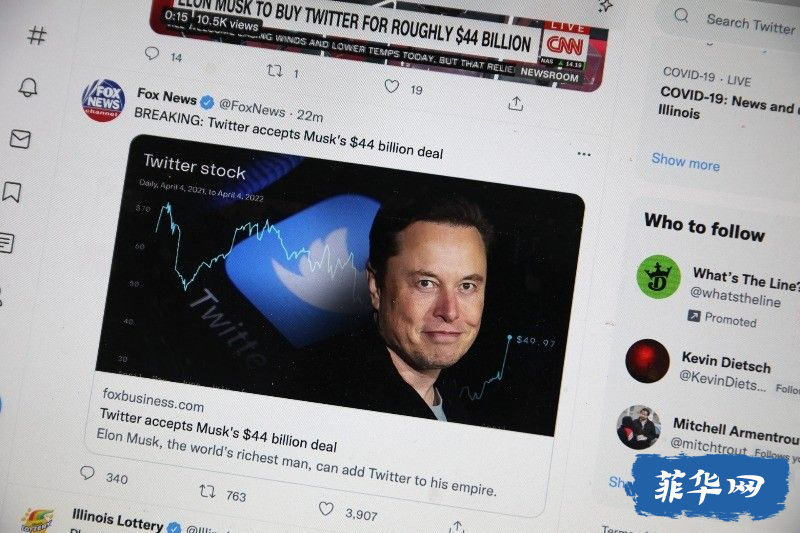The image size is (800, 533).
Task: Retweet the CNN video tweet
Action: point(275,70)
